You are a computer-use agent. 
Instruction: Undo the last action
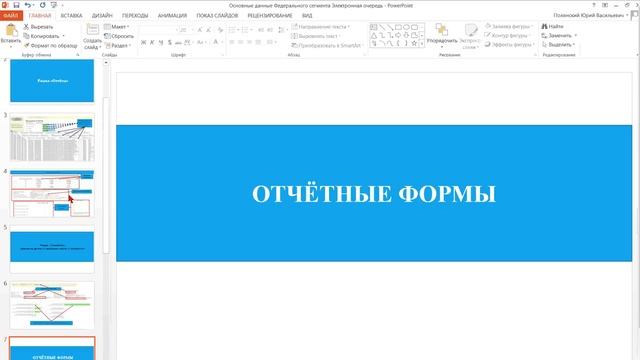tap(27, 5)
